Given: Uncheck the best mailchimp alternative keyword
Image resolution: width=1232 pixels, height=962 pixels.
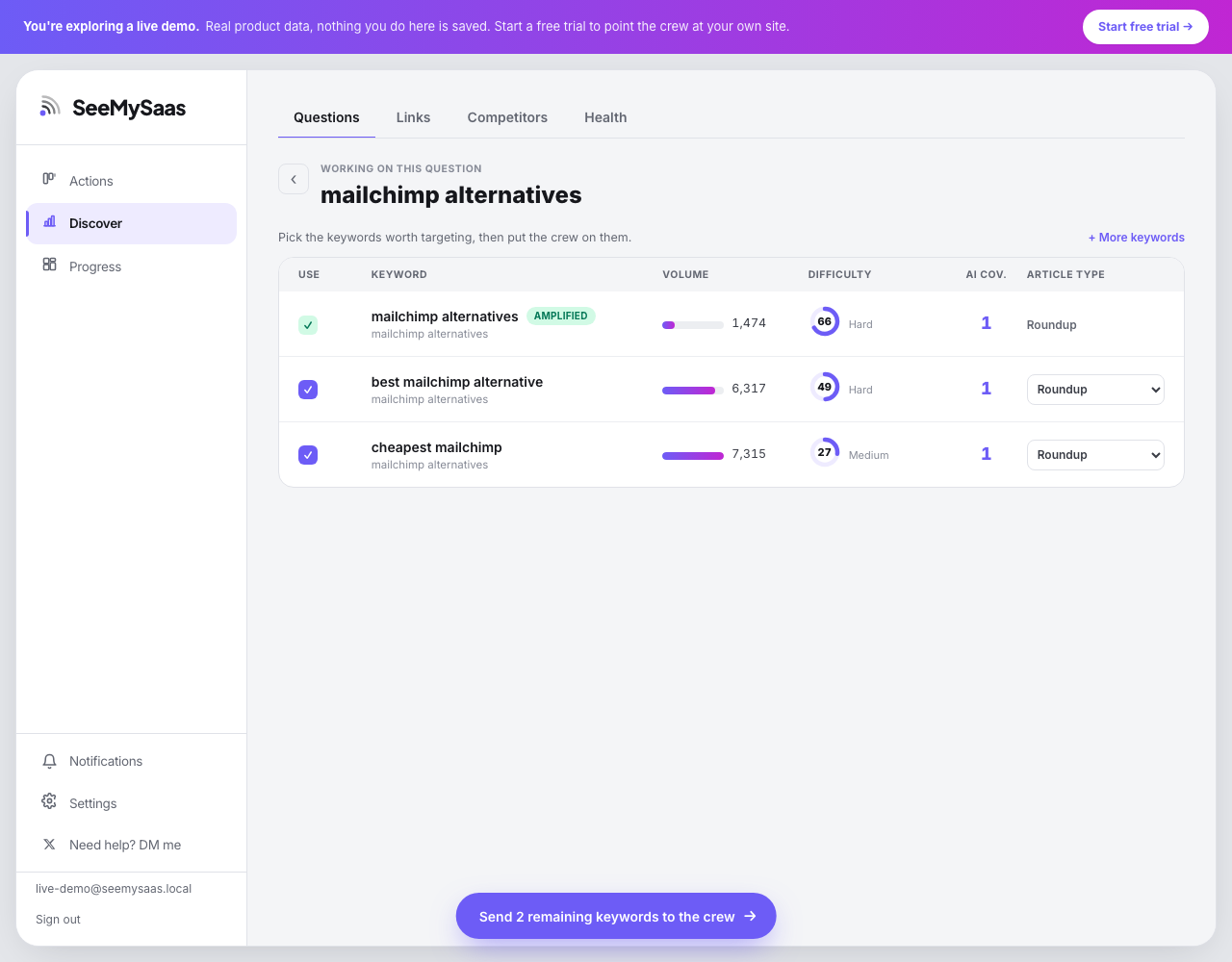Looking at the screenshot, I should pos(308,390).
